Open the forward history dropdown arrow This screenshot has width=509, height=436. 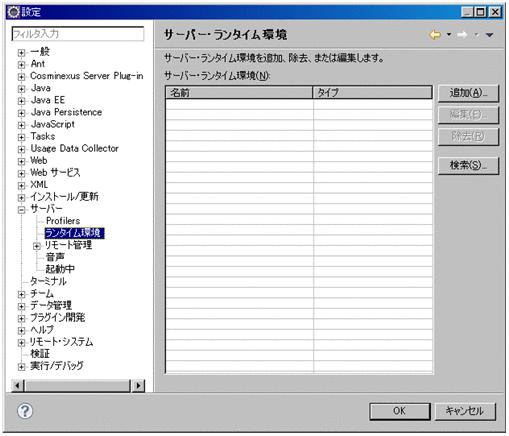(476, 34)
